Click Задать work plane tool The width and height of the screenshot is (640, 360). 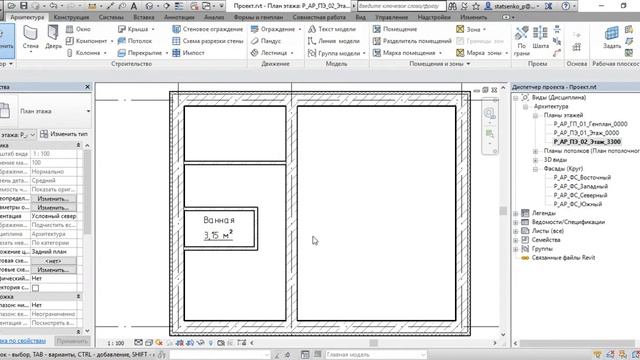tap(612, 38)
